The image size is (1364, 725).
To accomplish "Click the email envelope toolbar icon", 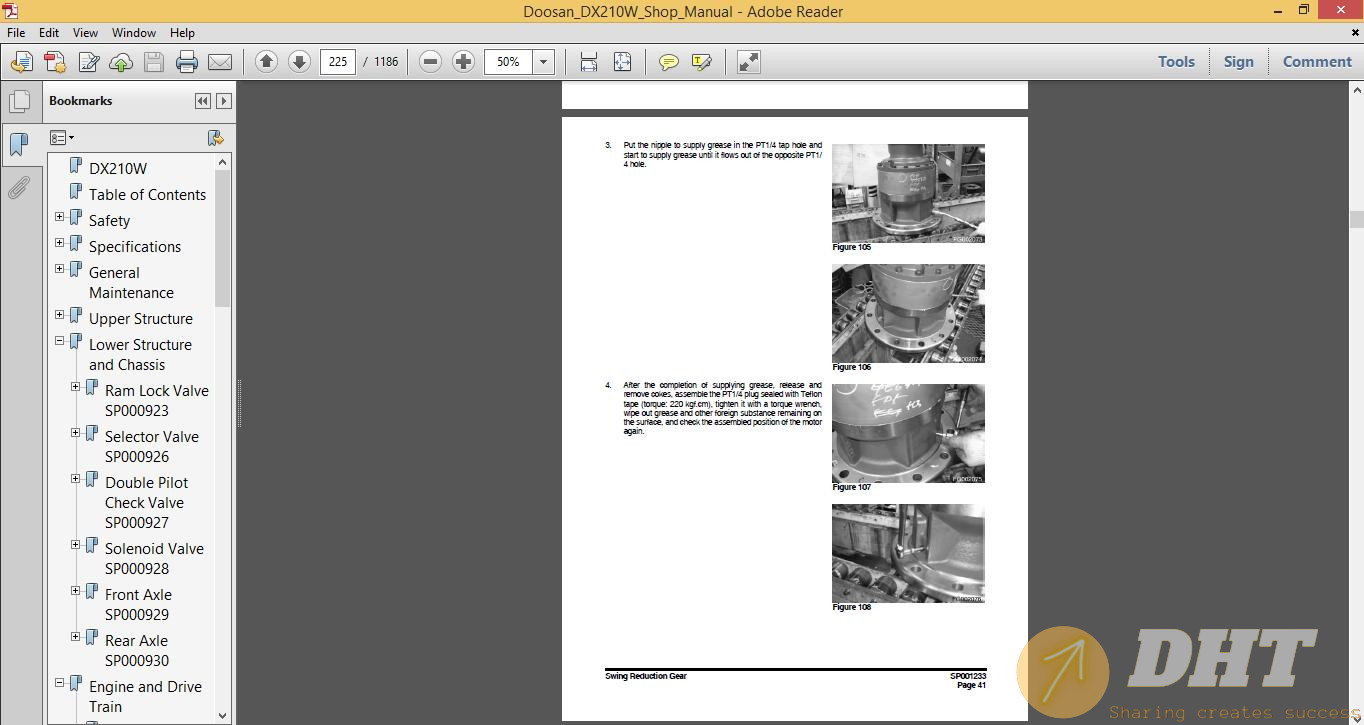I will tap(220, 62).
